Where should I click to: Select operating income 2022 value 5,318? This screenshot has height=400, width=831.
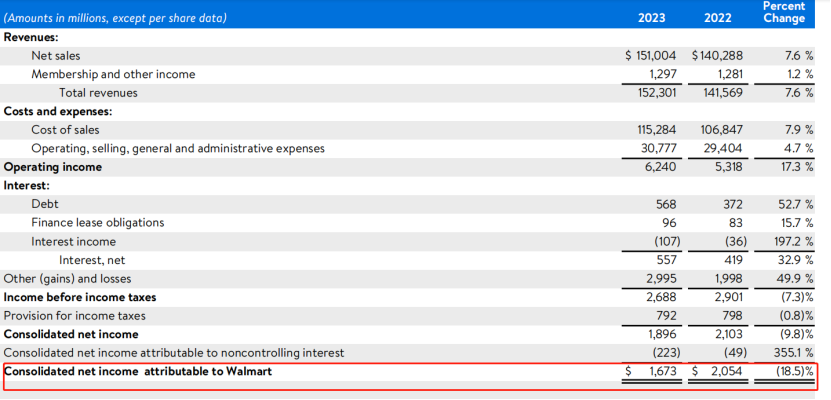pyautogui.click(x=728, y=167)
